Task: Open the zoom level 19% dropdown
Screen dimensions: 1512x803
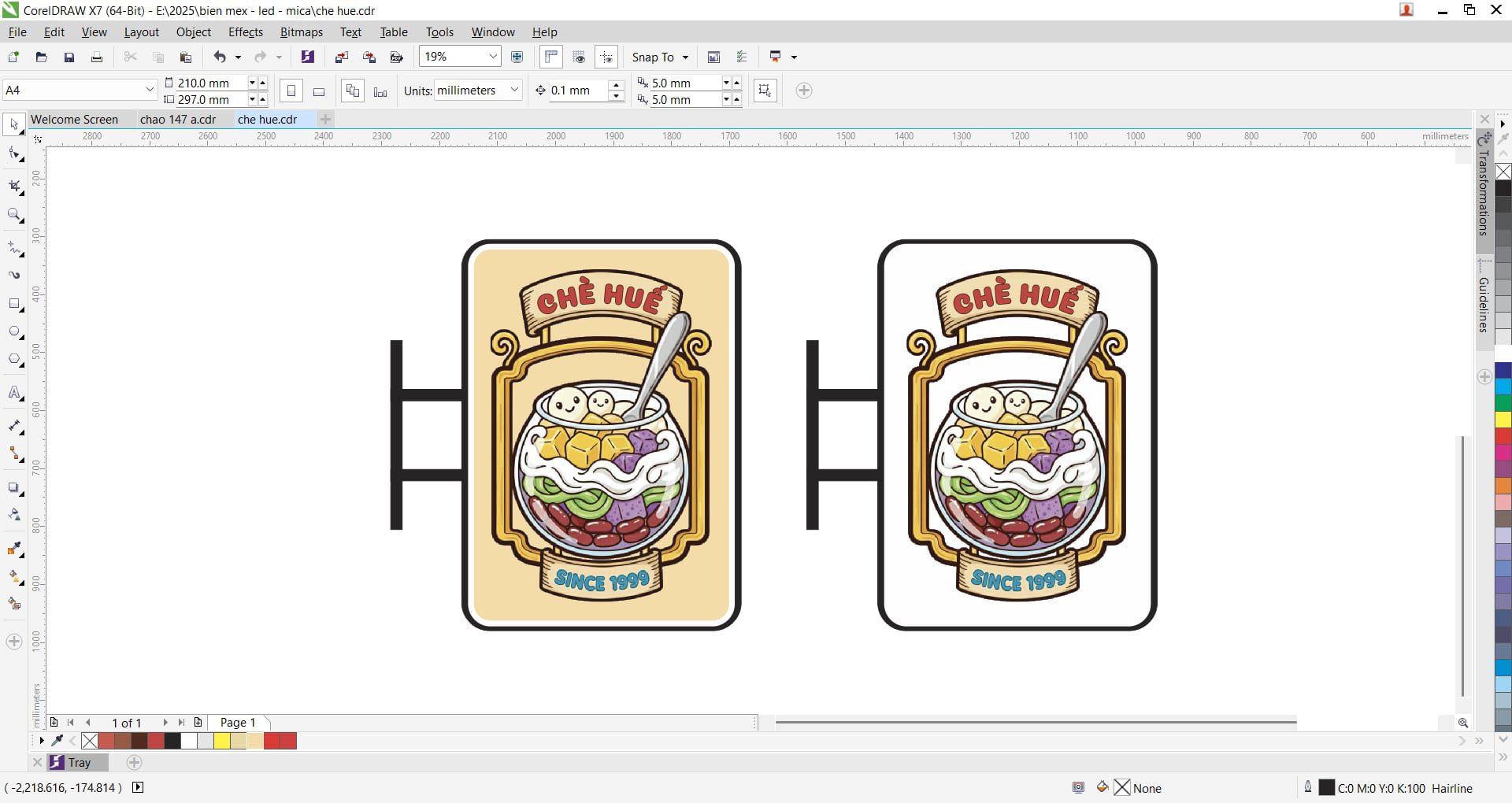Action: coord(493,57)
